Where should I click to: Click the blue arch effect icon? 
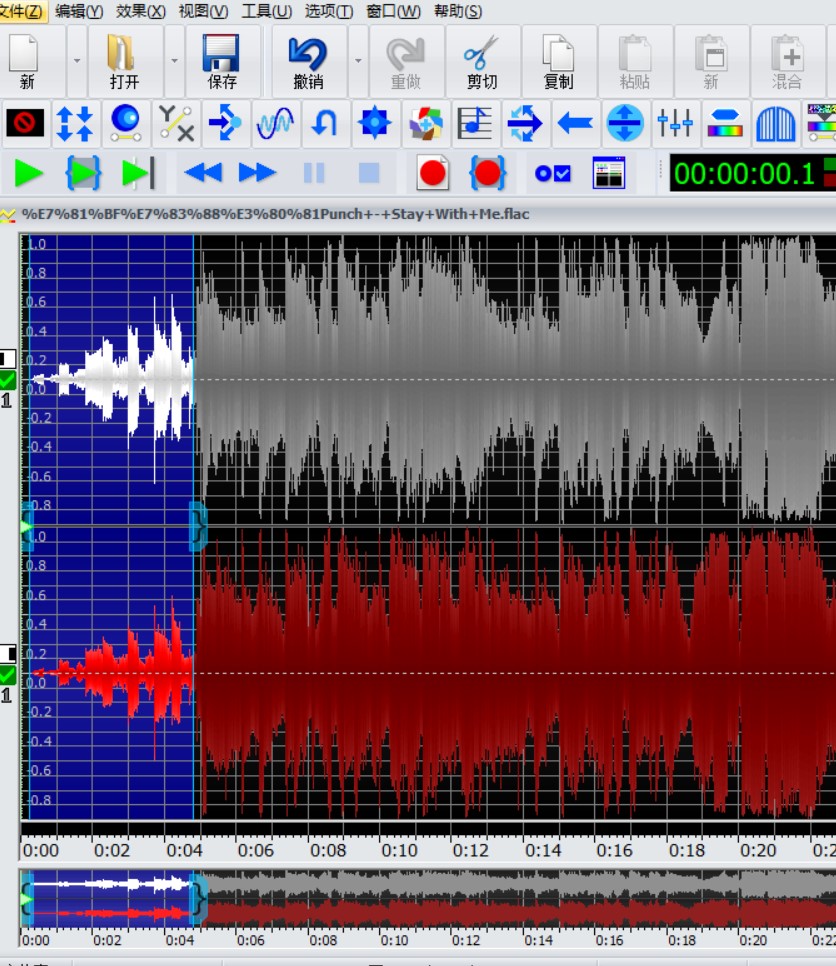pyautogui.click(x=775, y=123)
